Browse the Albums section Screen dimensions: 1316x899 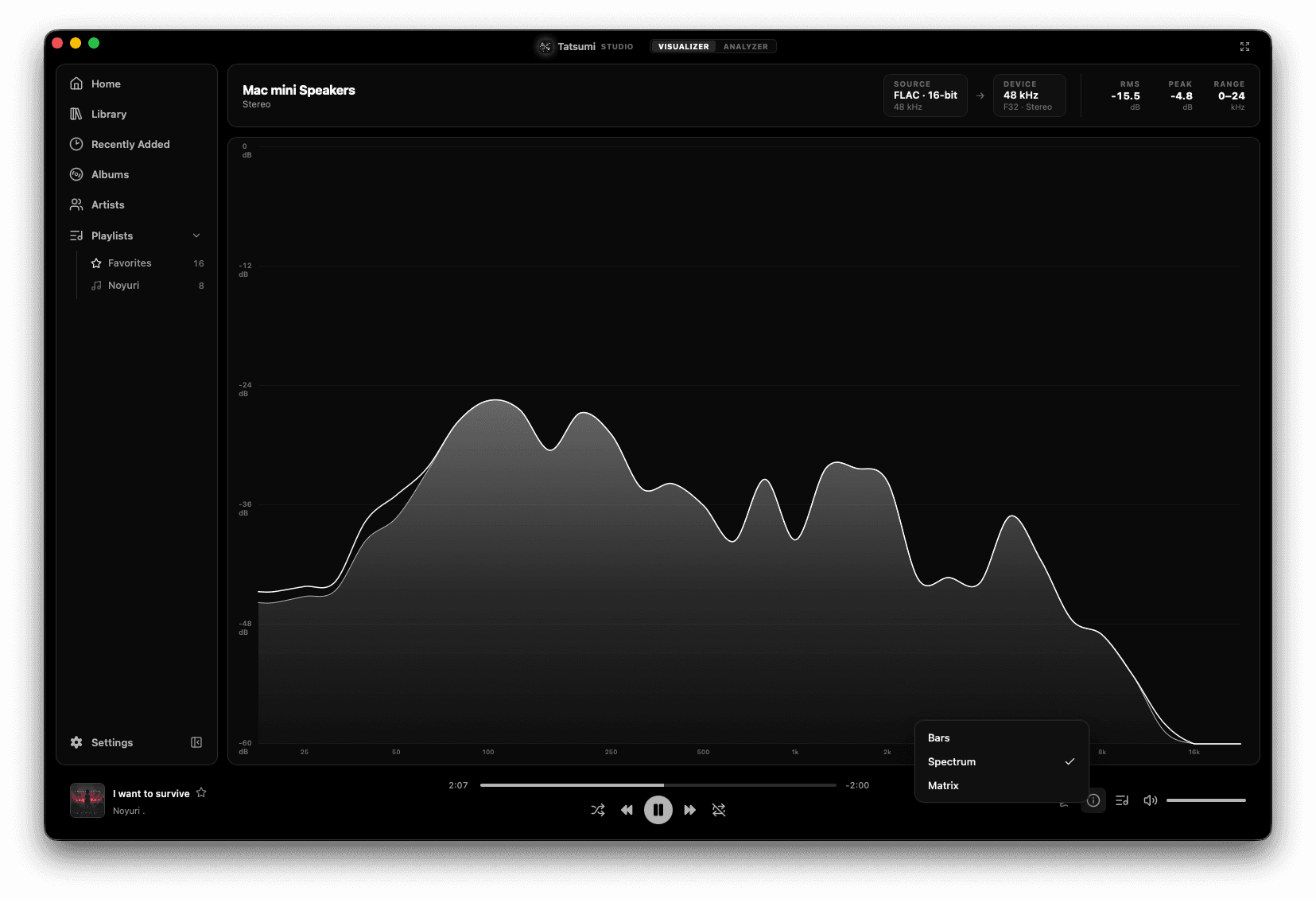pyautogui.click(x=136, y=174)
